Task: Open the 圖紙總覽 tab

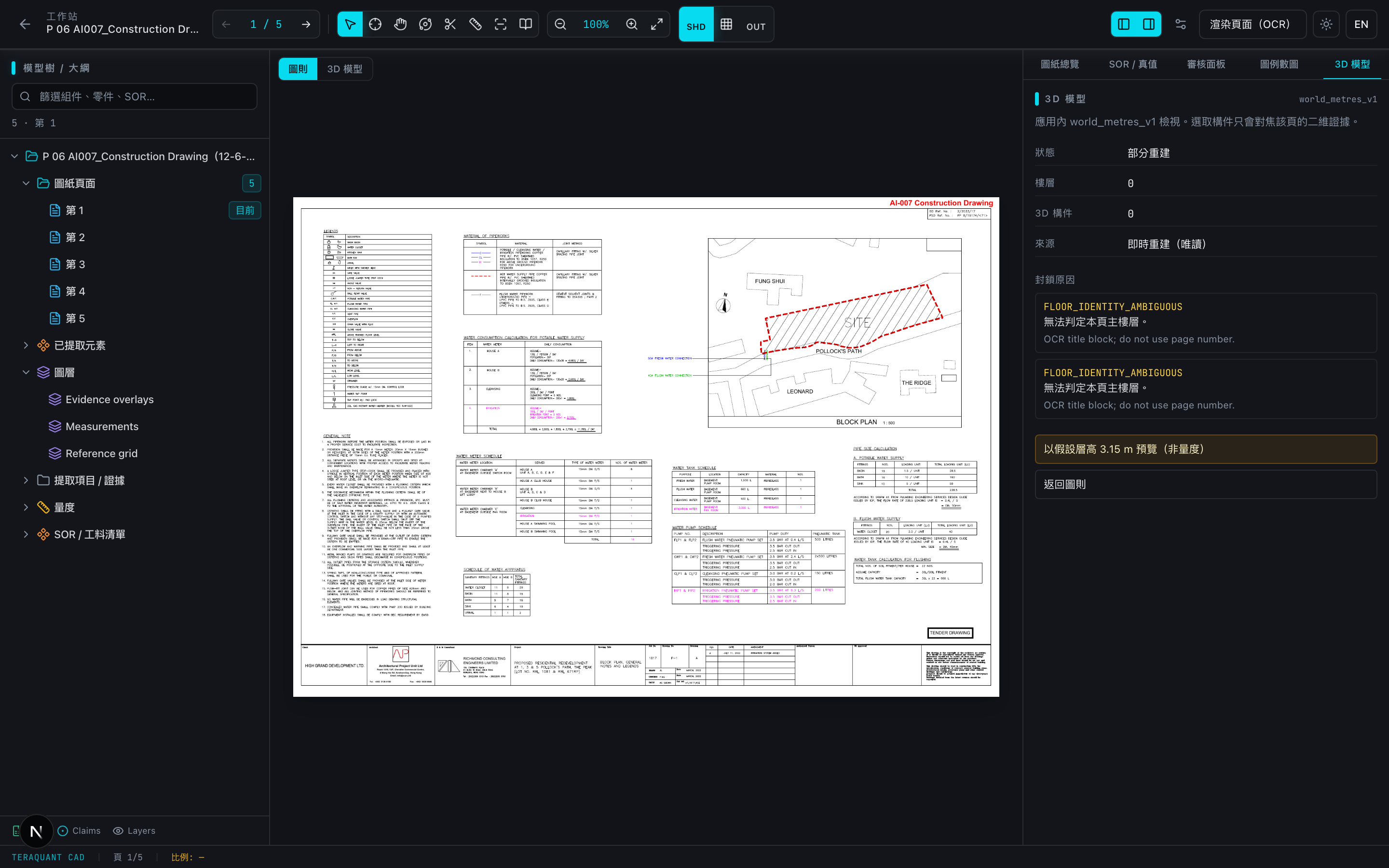Action: tap(1060, 64)
